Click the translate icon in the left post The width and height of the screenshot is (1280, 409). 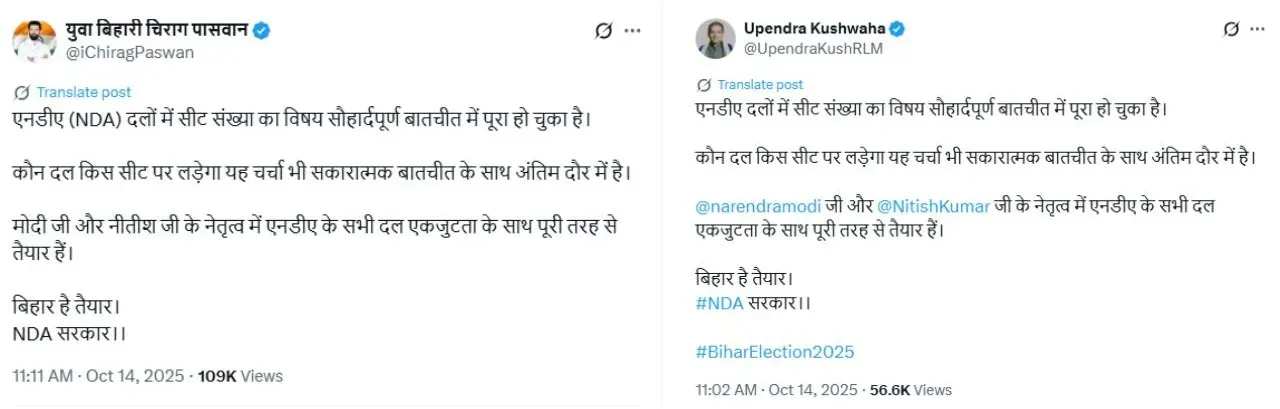(x=21, y=92)
